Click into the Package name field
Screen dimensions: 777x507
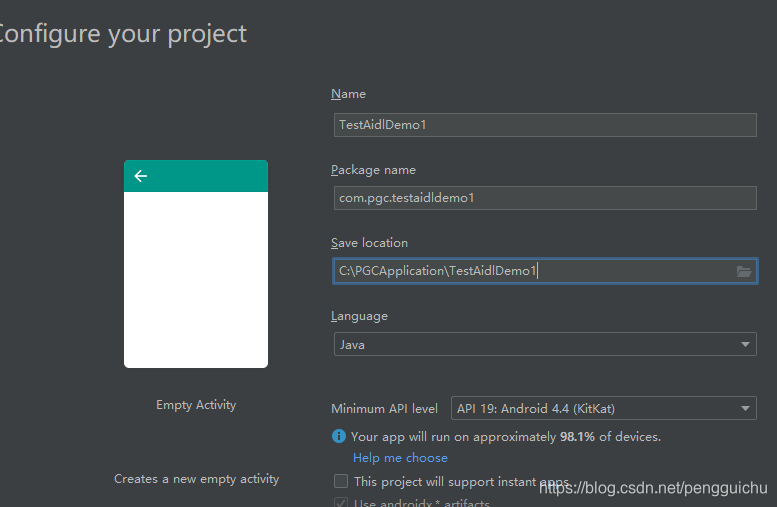pos(545,198)
